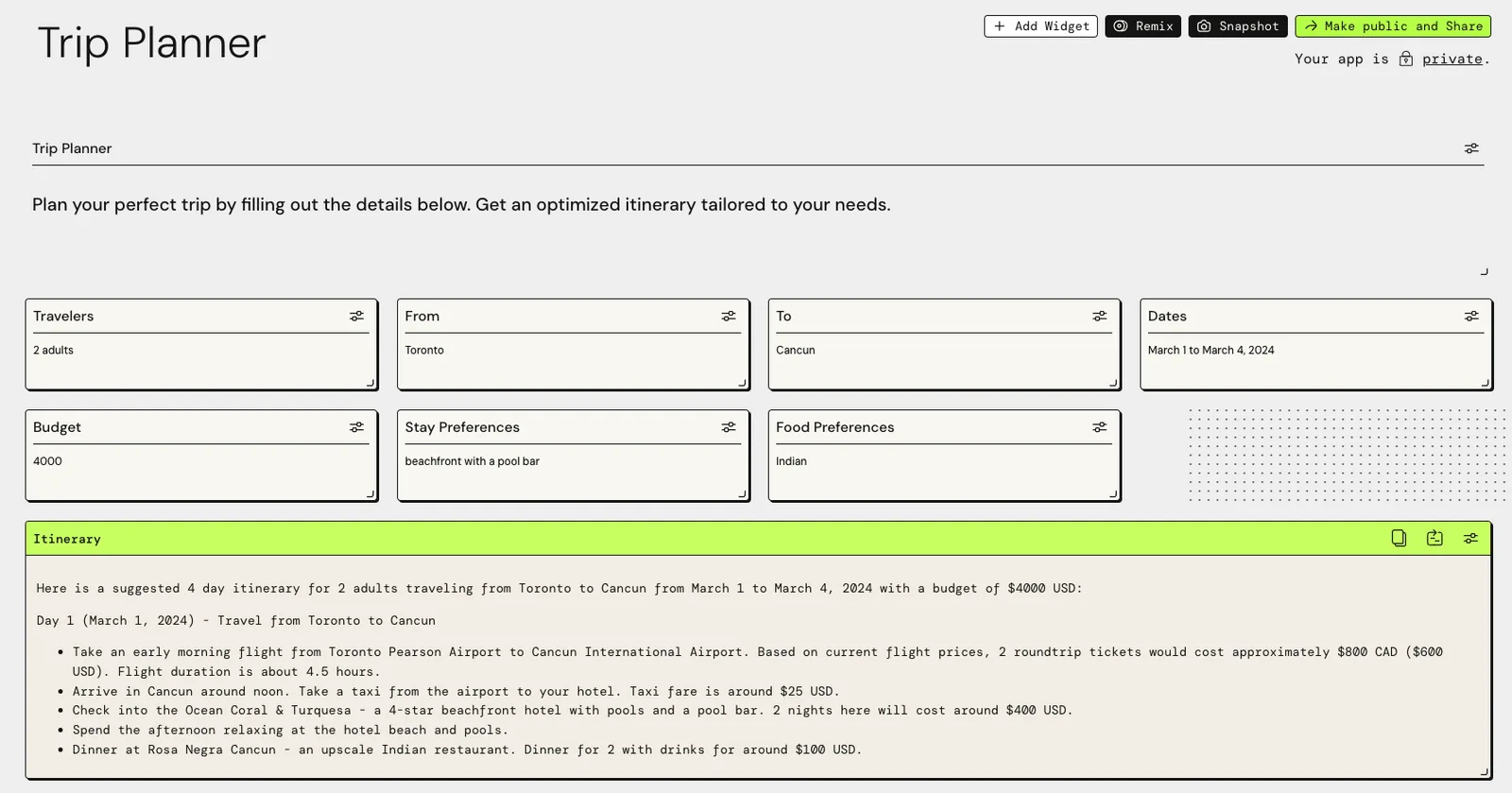Open the Budget widget settings icon
This screenshot has width=1512, height=793.
point(356,427)
